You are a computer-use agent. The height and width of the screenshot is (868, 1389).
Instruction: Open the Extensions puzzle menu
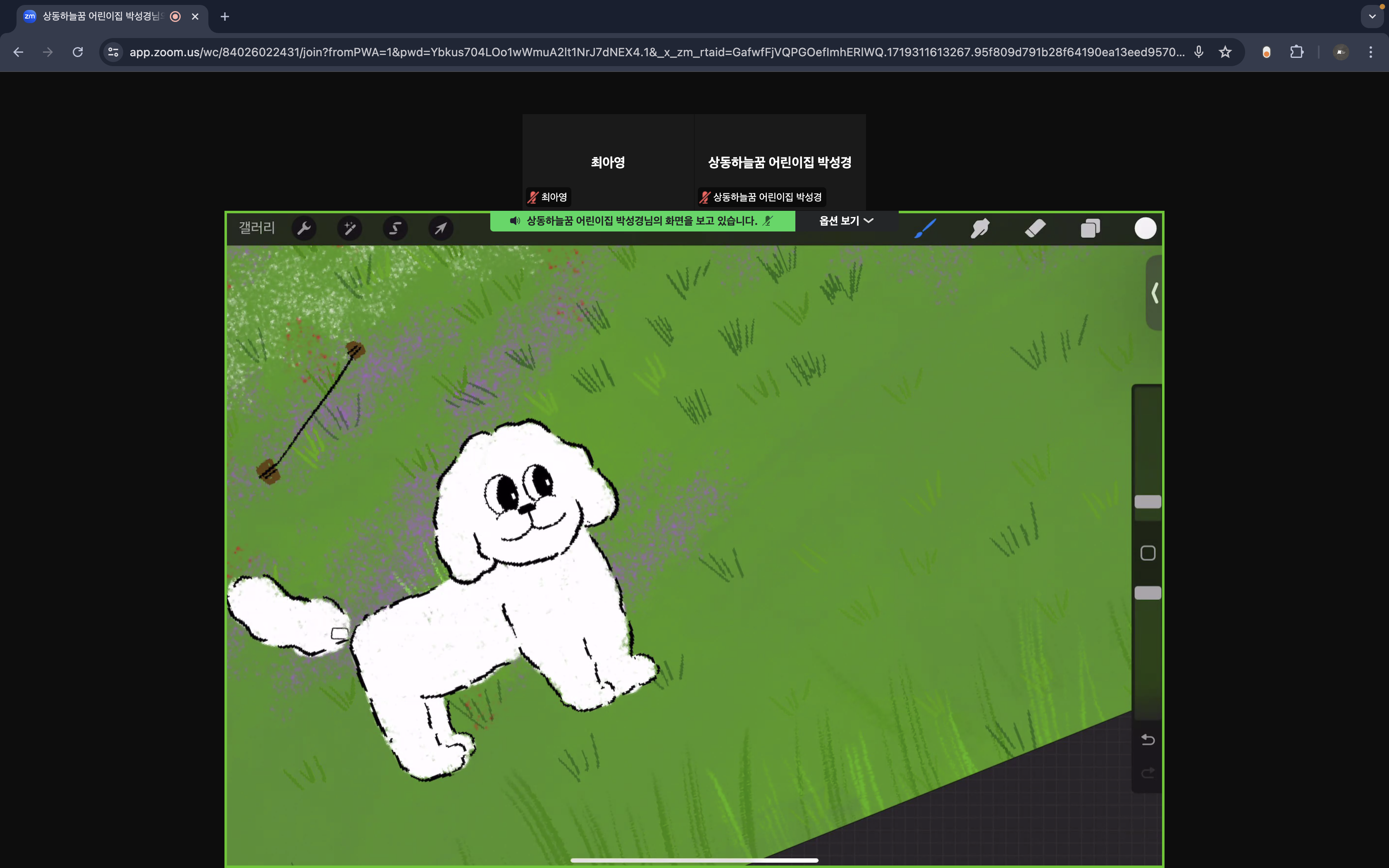(1296, 52)
